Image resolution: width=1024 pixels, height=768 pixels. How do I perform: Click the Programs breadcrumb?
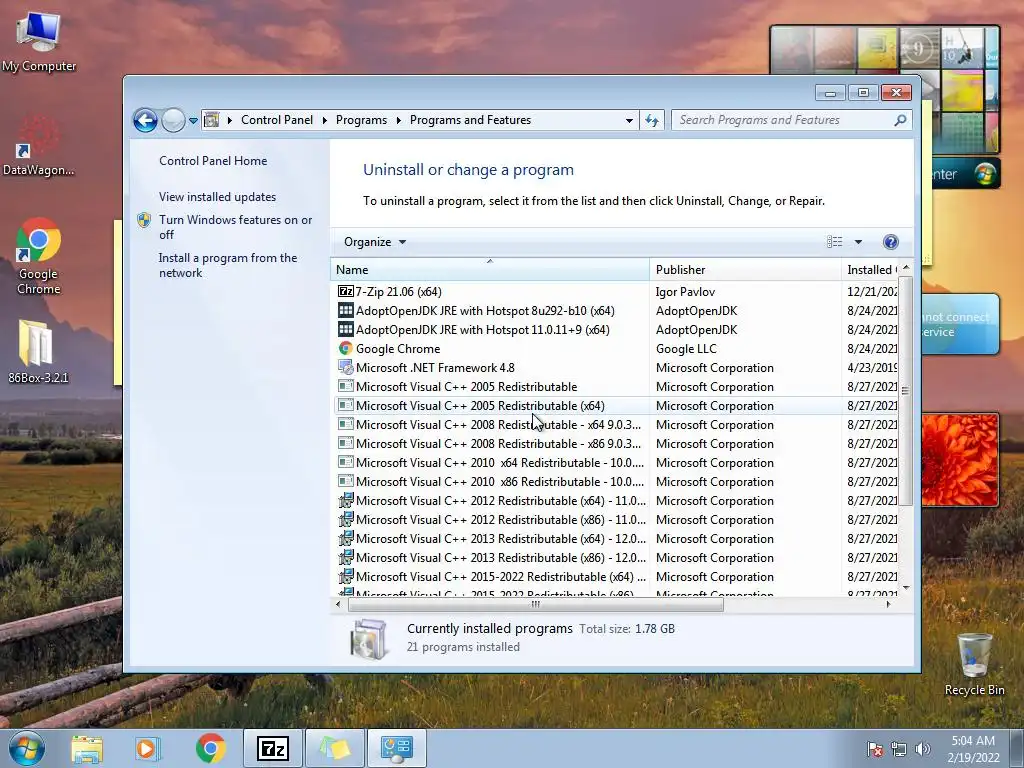click(361, 120)
